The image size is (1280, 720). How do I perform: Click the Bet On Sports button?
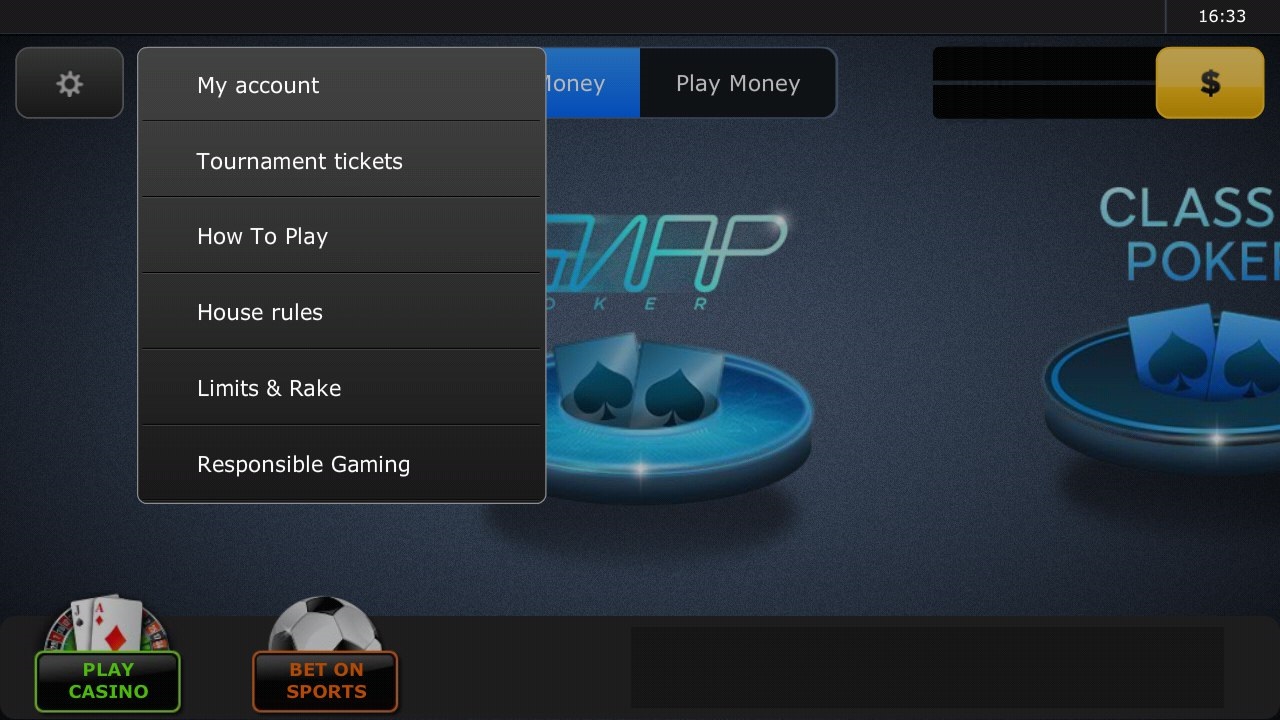[325, 681]
